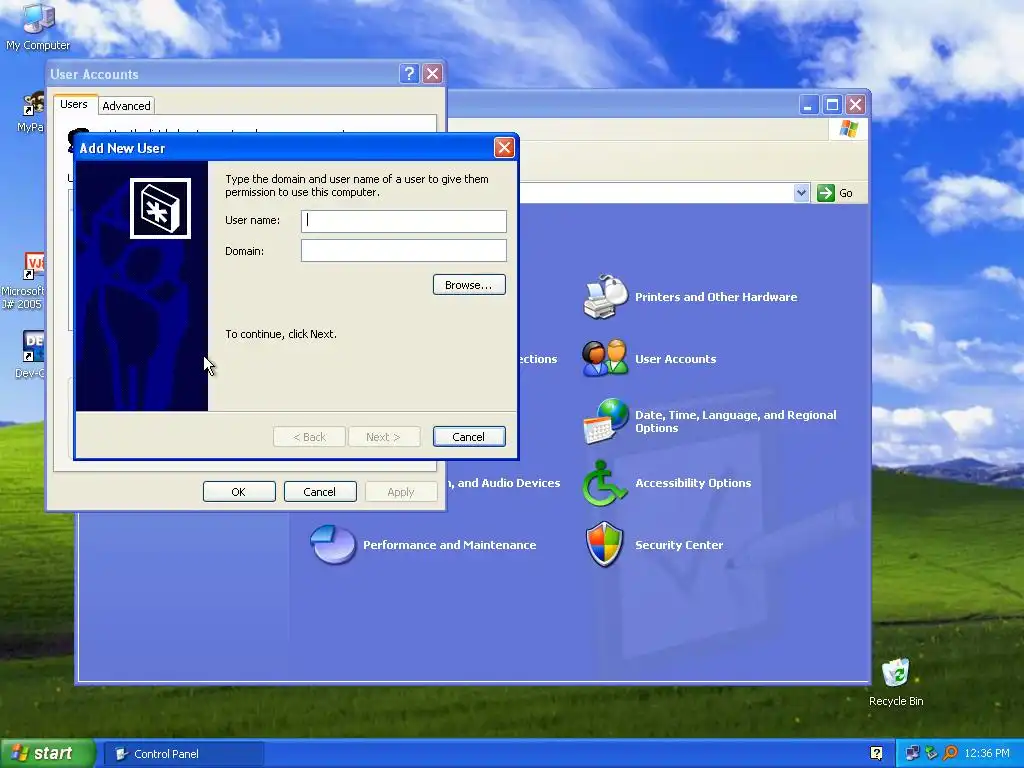The height and width of the screenshot is (768, 1024).
Task: Click the Apply button in User Accounts
Action: coord(401,492)
